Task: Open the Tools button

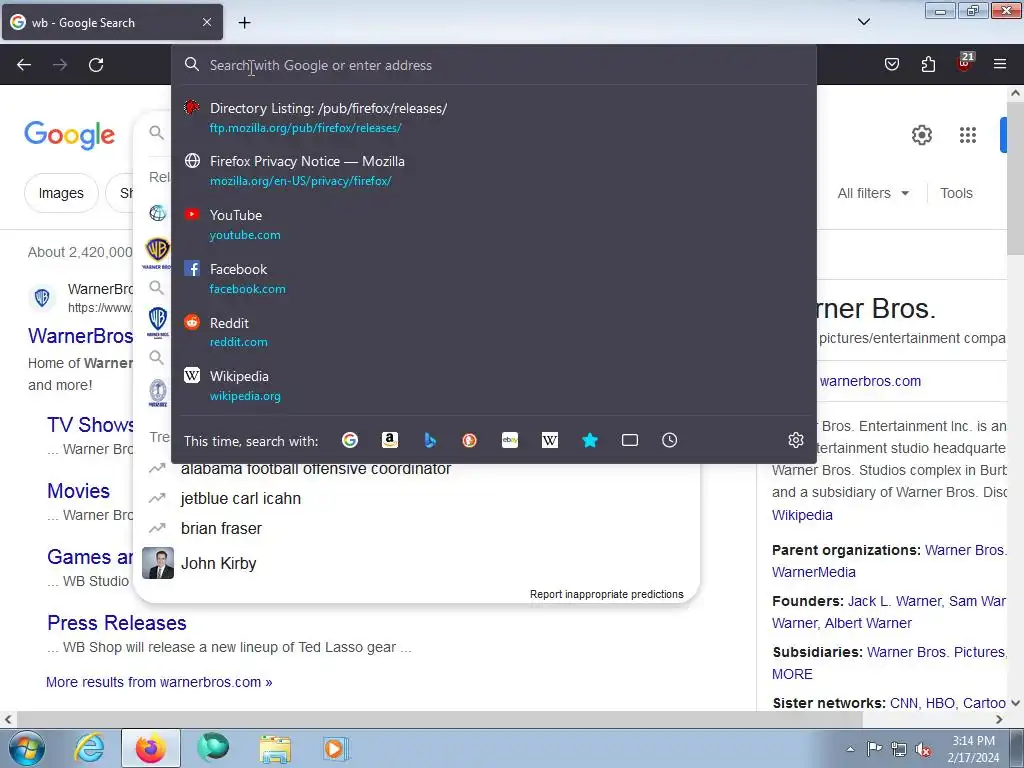Action: 956,193
